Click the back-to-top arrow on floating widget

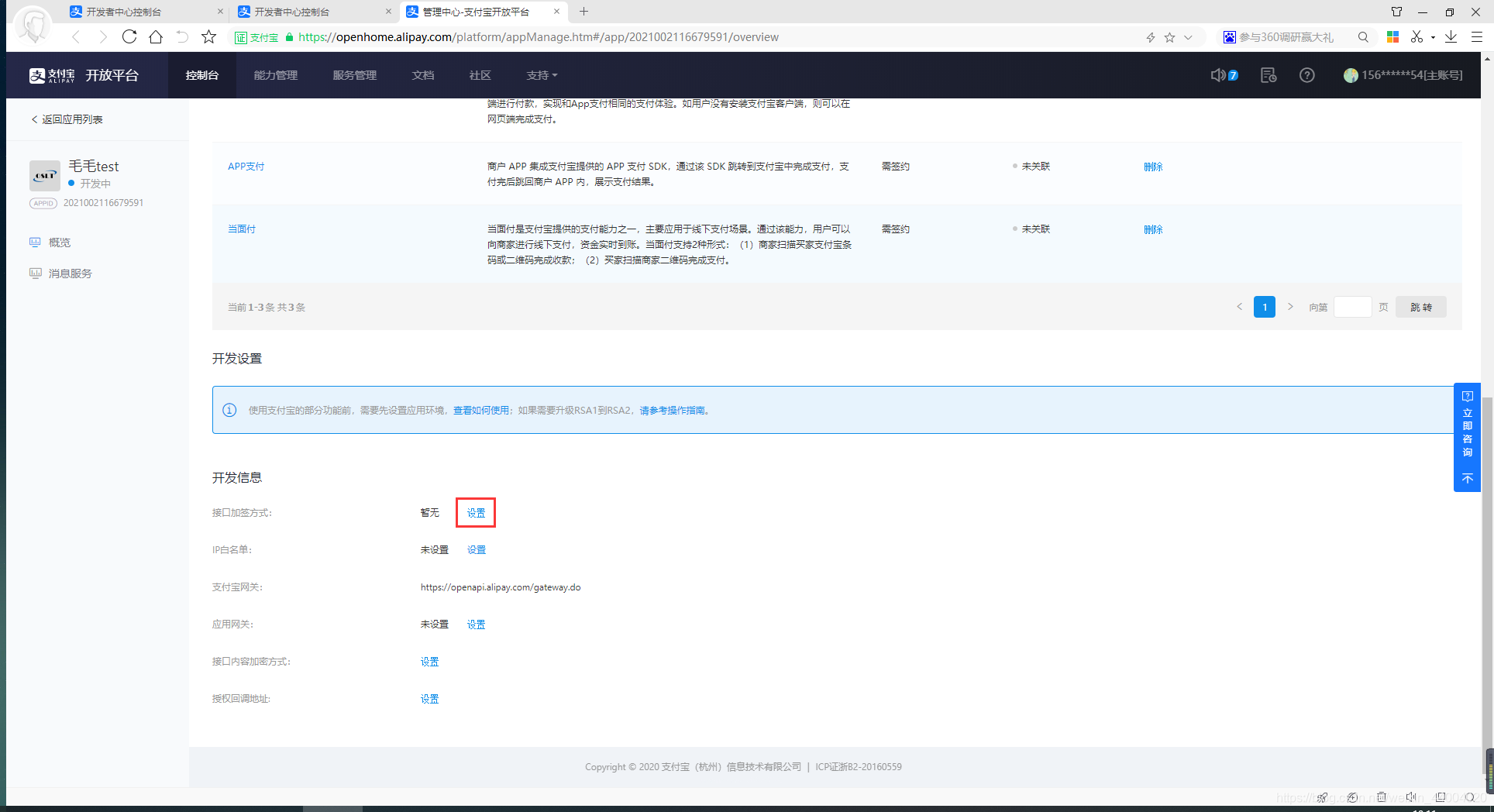[1467, 479]
